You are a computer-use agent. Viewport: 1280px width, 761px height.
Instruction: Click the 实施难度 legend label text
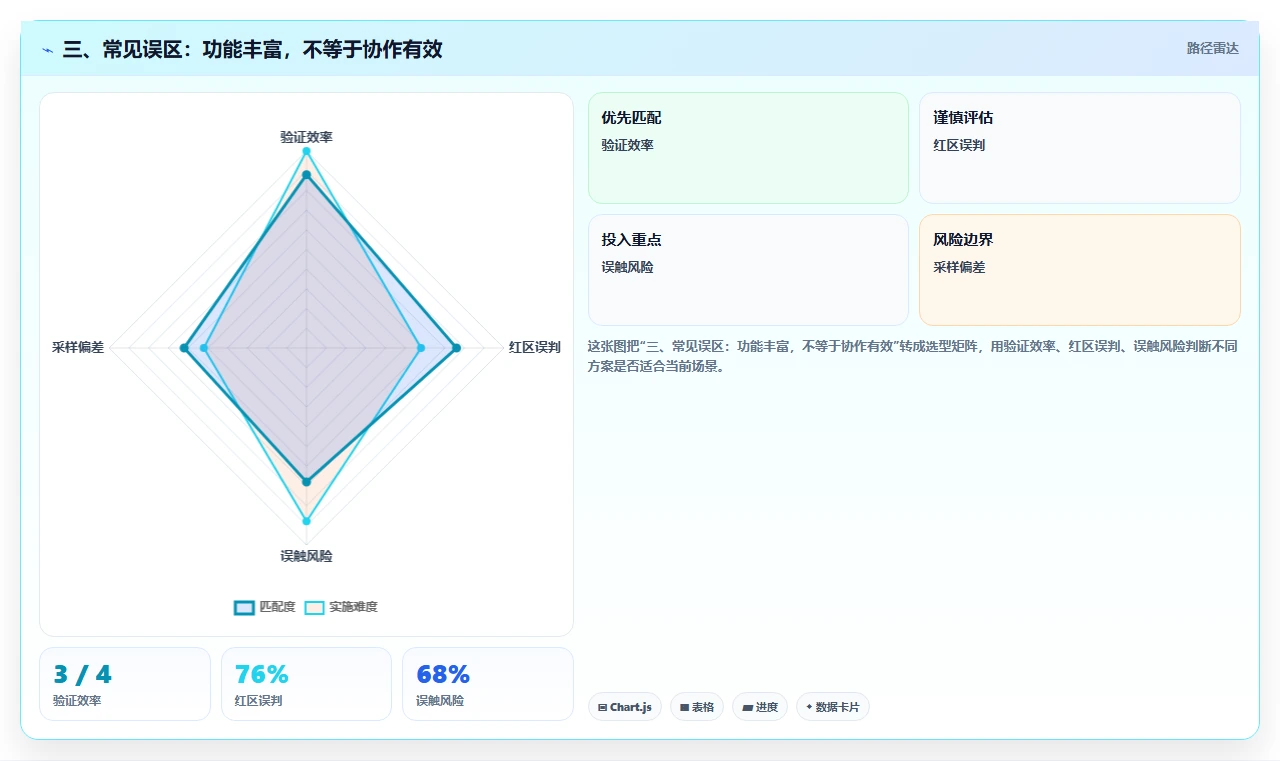353,607
